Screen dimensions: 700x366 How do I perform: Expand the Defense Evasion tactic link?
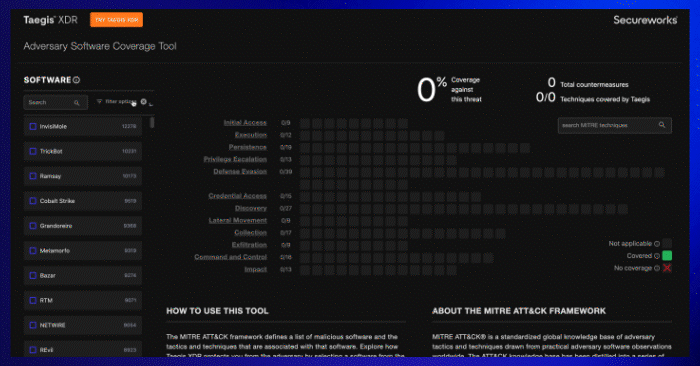240,171
